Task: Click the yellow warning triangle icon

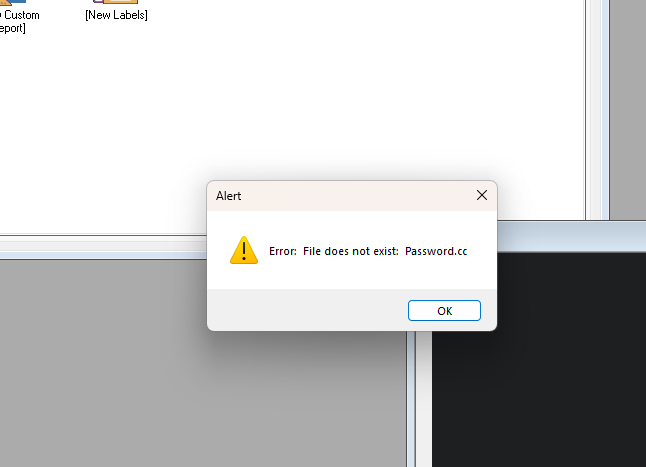Action: pyautogui.click(x=244, y=250)
